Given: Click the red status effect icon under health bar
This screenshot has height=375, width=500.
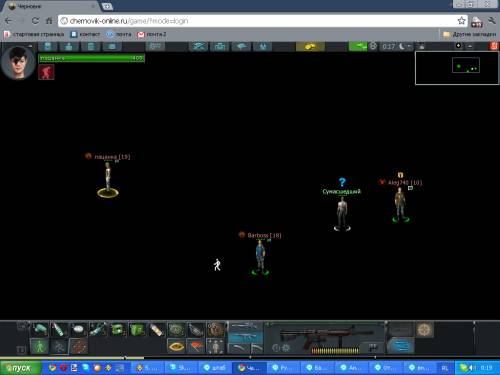Looking at the screenshot, I should [46, 72].
